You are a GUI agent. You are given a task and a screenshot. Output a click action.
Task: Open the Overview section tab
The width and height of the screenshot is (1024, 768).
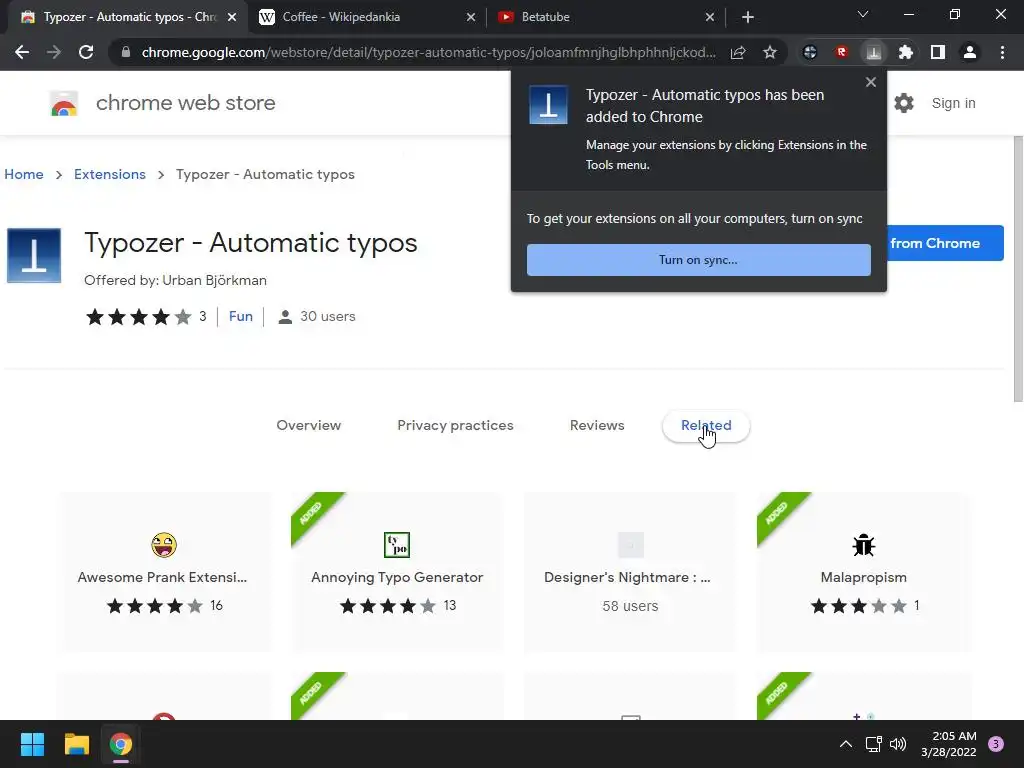click(308, 425)
